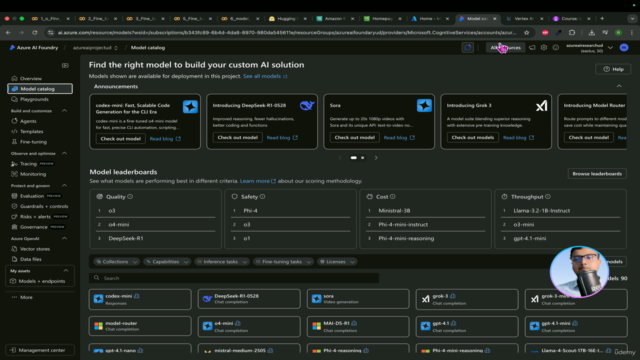Collapse the Observe and optimize section
The width and height of the screenshot is (640, 360).
64,153
